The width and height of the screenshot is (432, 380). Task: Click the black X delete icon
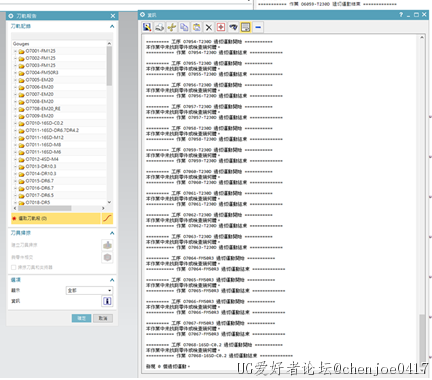(209, 27)
